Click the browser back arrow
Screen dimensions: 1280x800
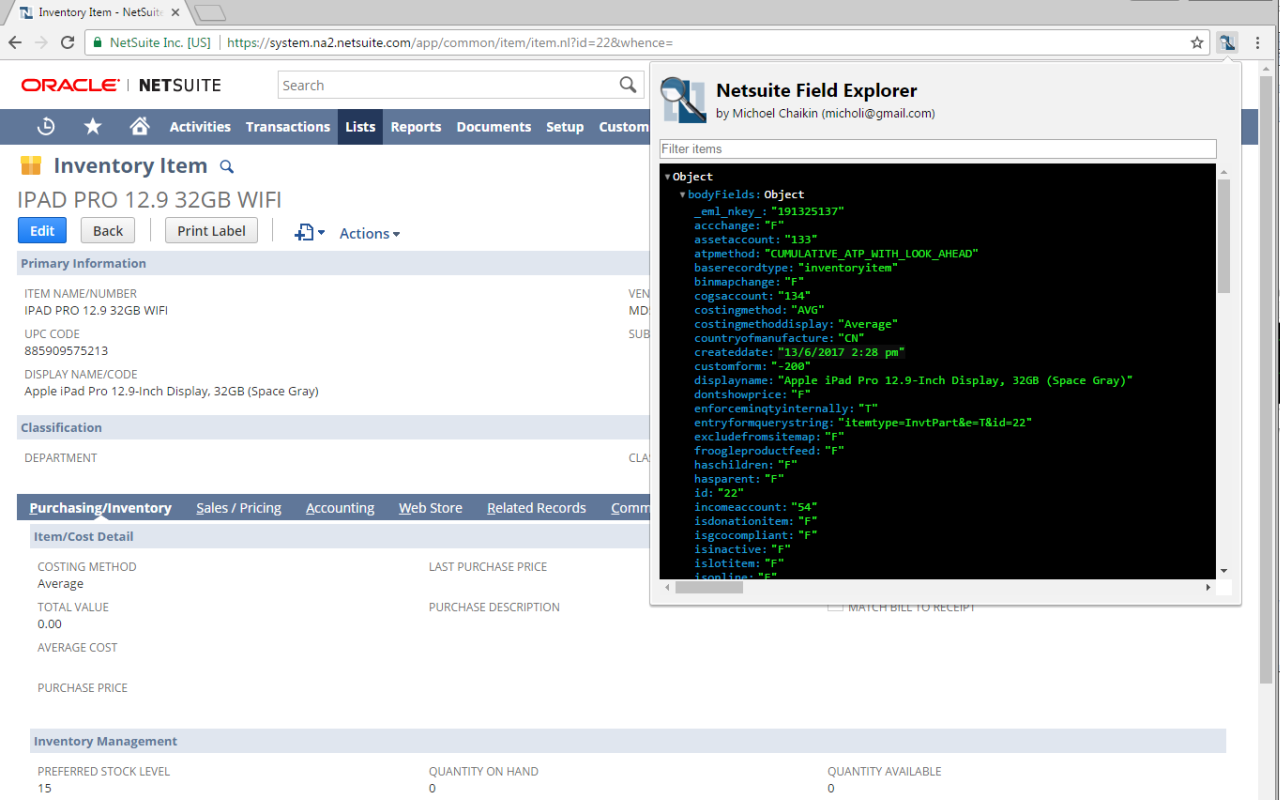(x=16, y=43)
